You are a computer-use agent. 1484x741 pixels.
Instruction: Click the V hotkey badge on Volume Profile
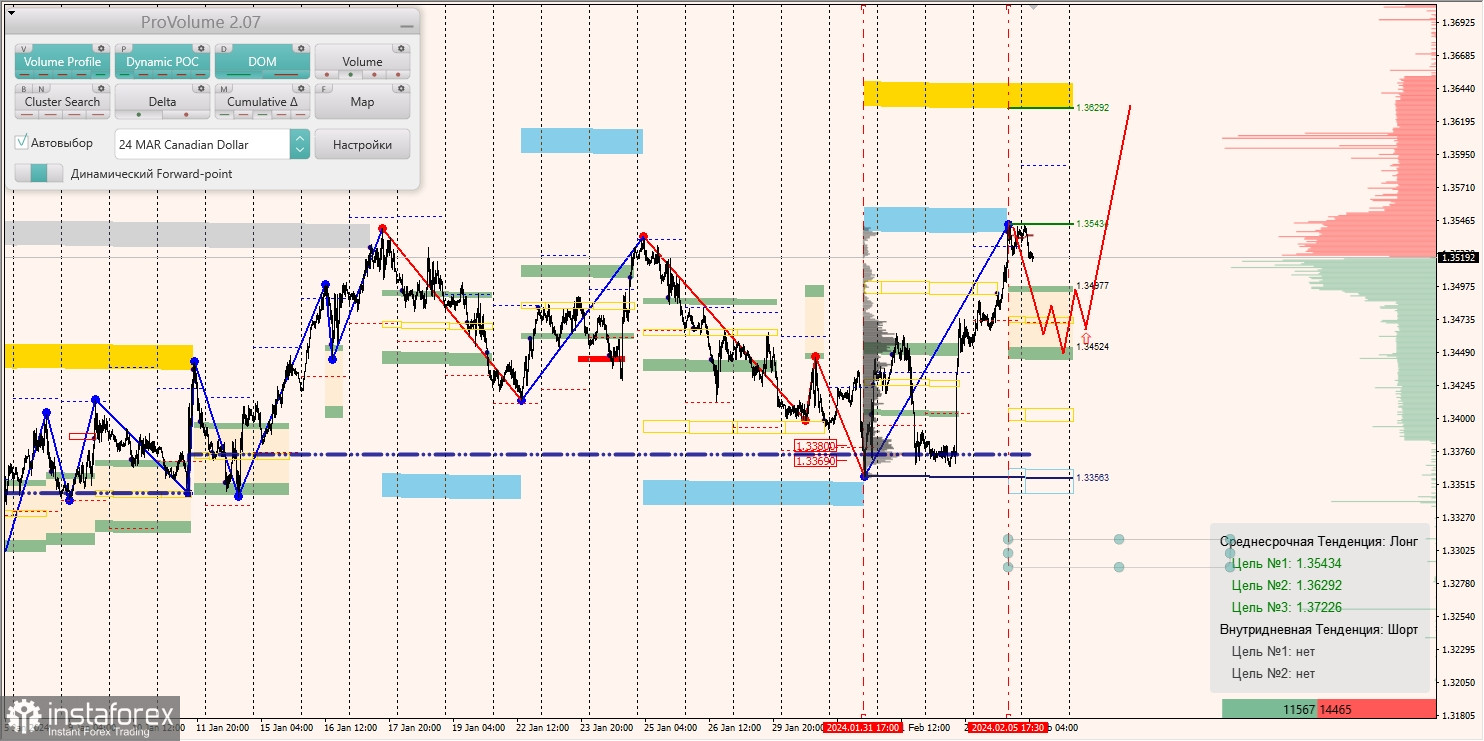point(24,49)
